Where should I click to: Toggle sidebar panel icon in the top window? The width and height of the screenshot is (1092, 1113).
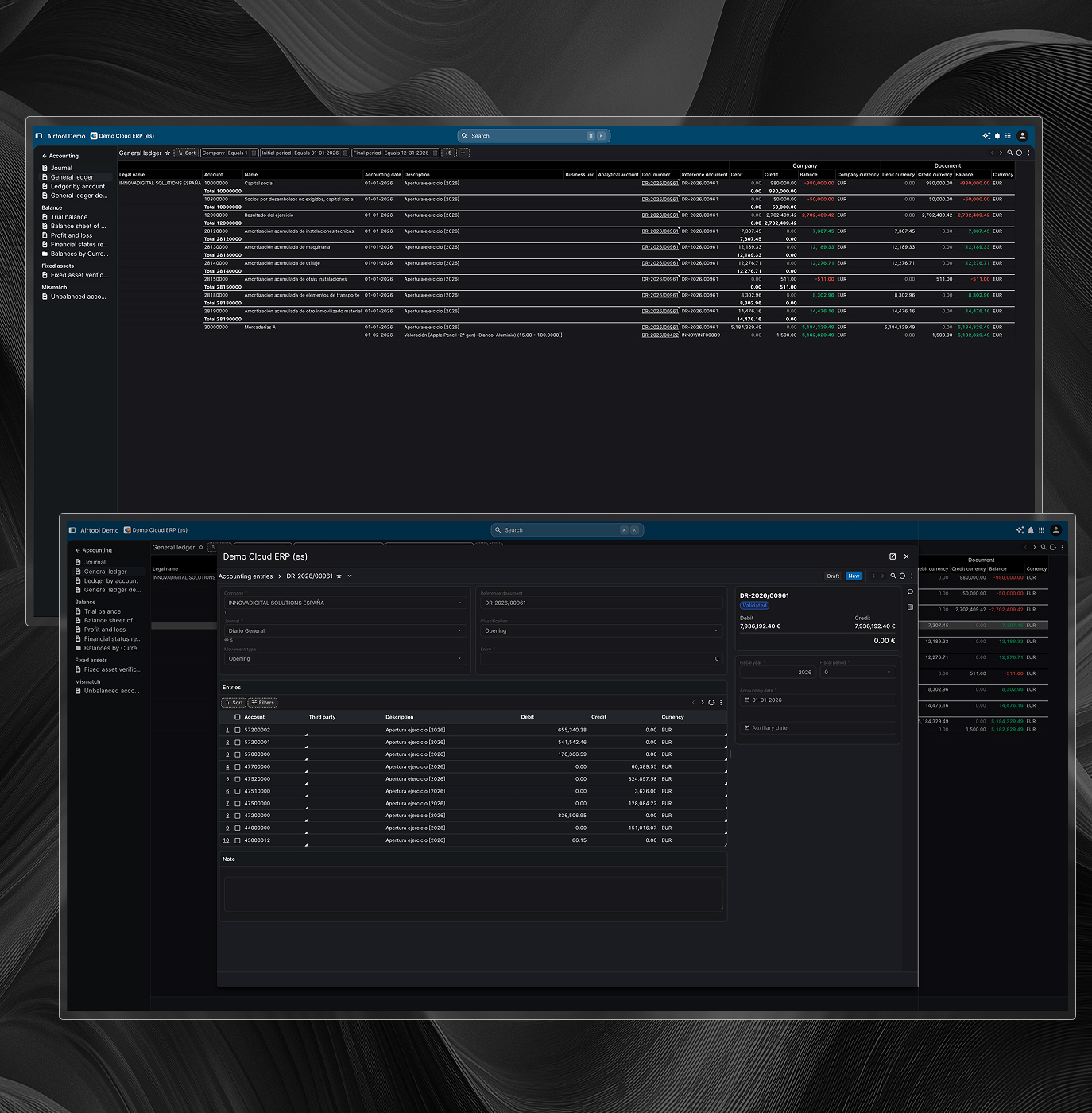[x=39, y=136]
